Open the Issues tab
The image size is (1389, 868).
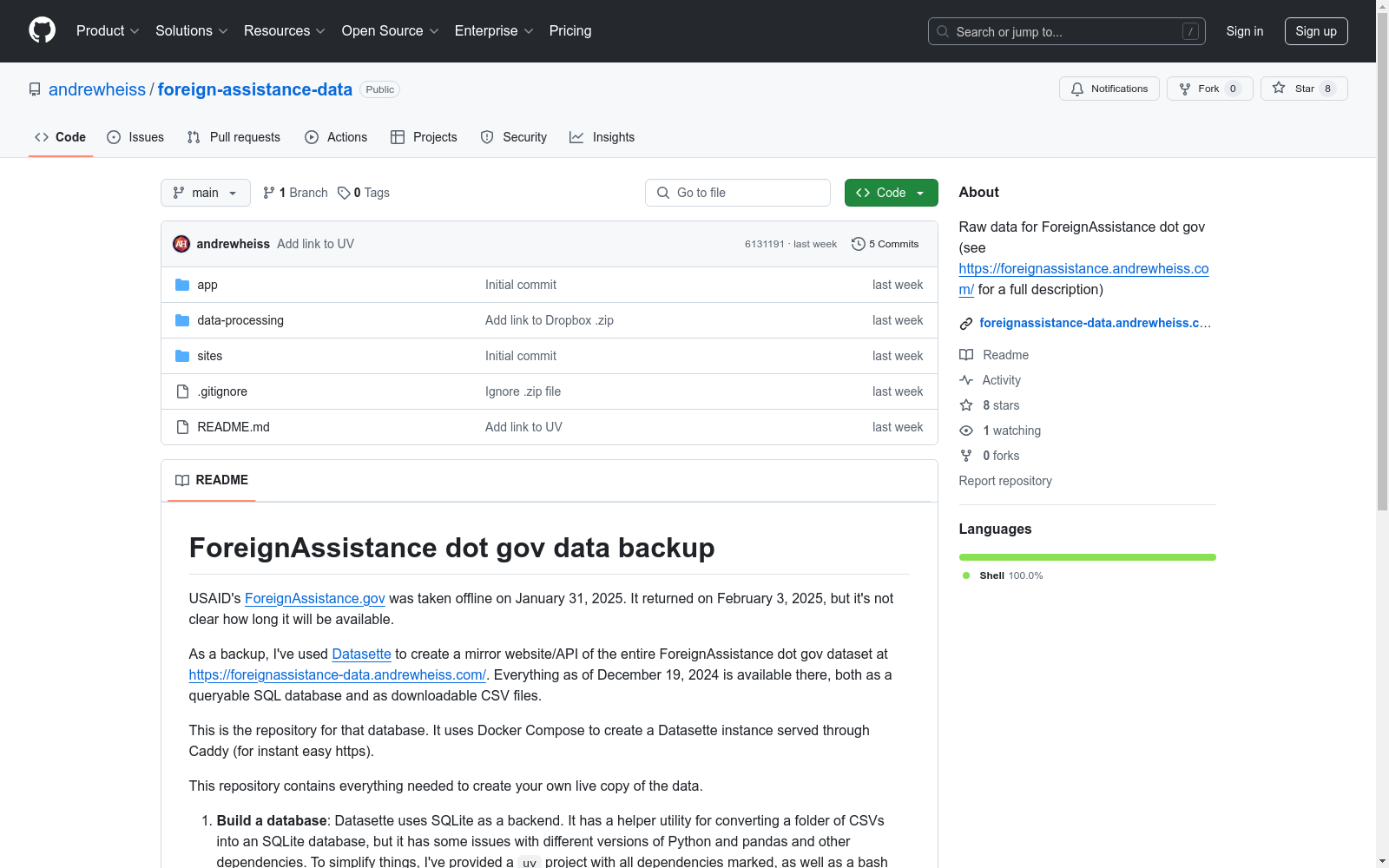[x=135, y=137]
